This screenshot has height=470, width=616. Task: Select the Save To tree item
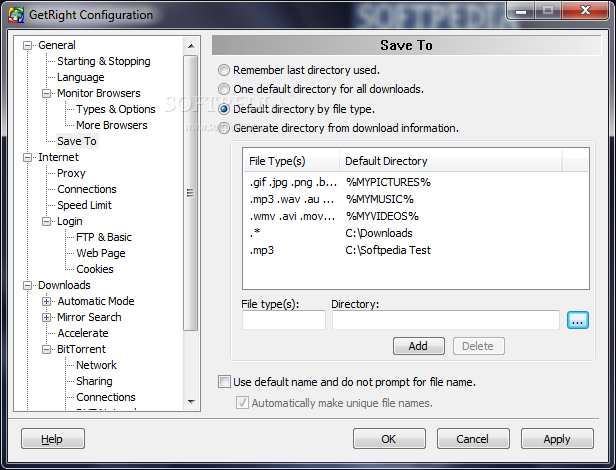tap(77, 141)
